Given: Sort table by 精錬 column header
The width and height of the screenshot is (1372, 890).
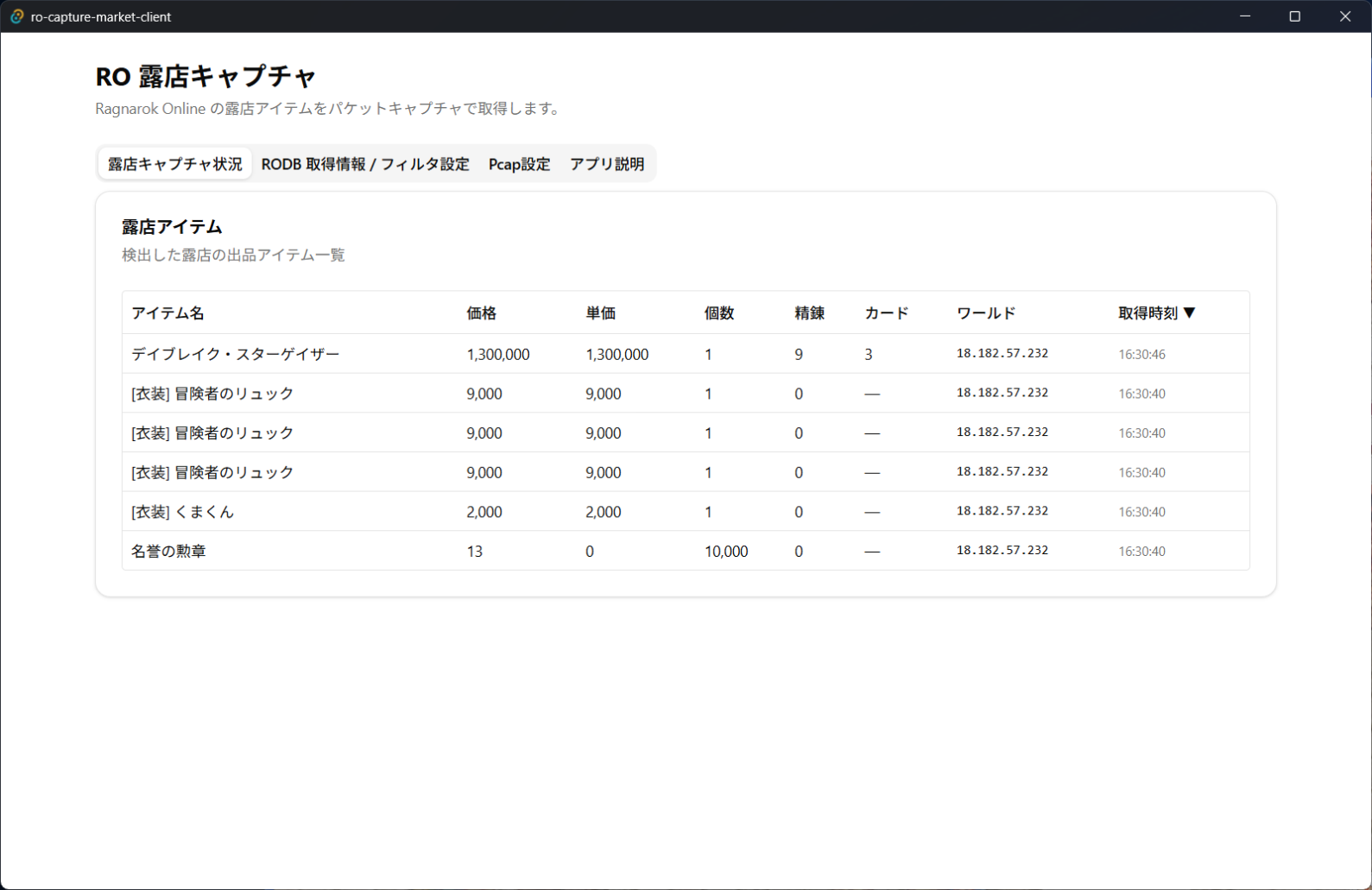Looking at the screenshot, I should pos(810,313).
